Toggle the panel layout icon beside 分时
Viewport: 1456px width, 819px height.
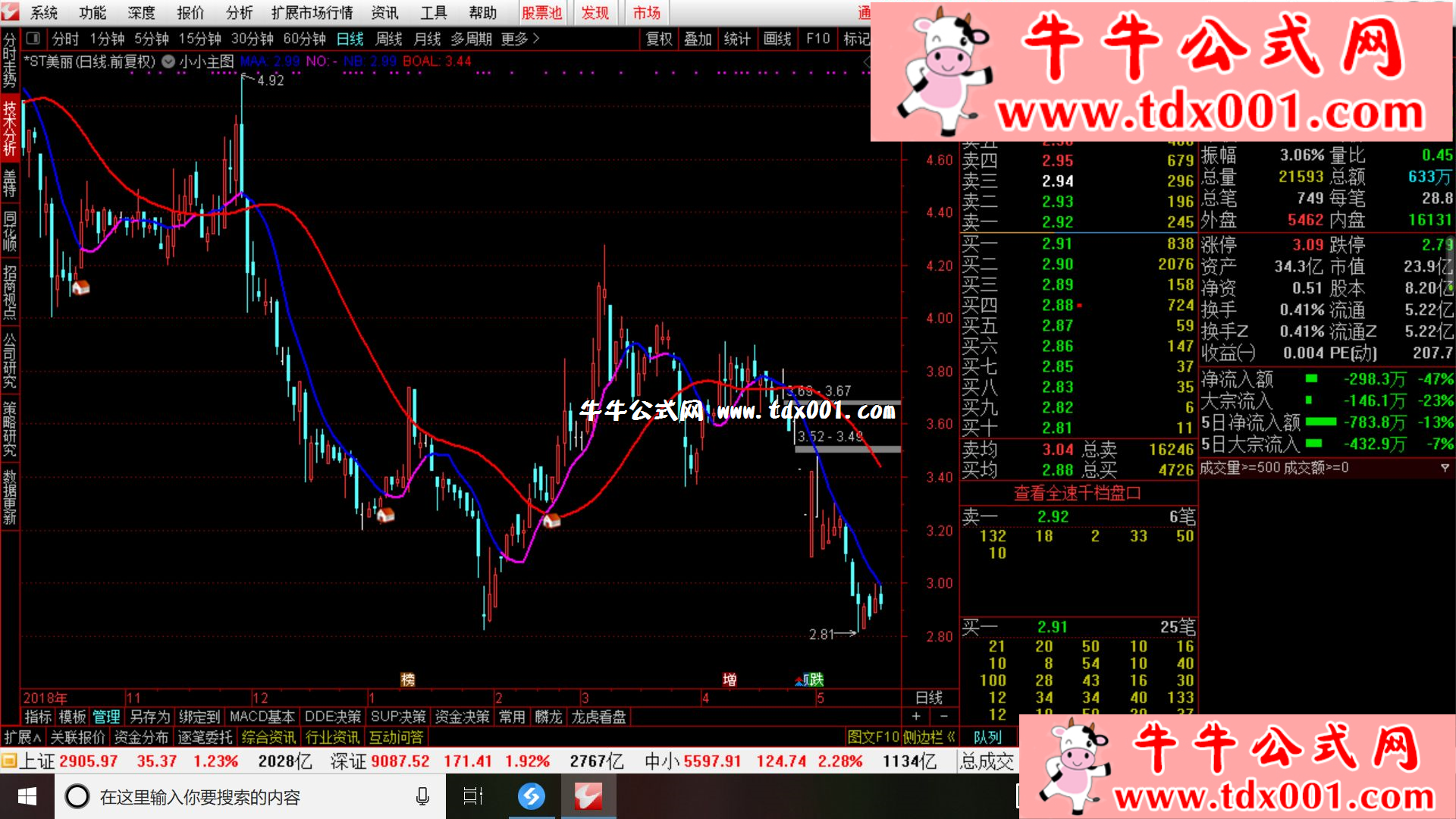[x=33, y=38]
